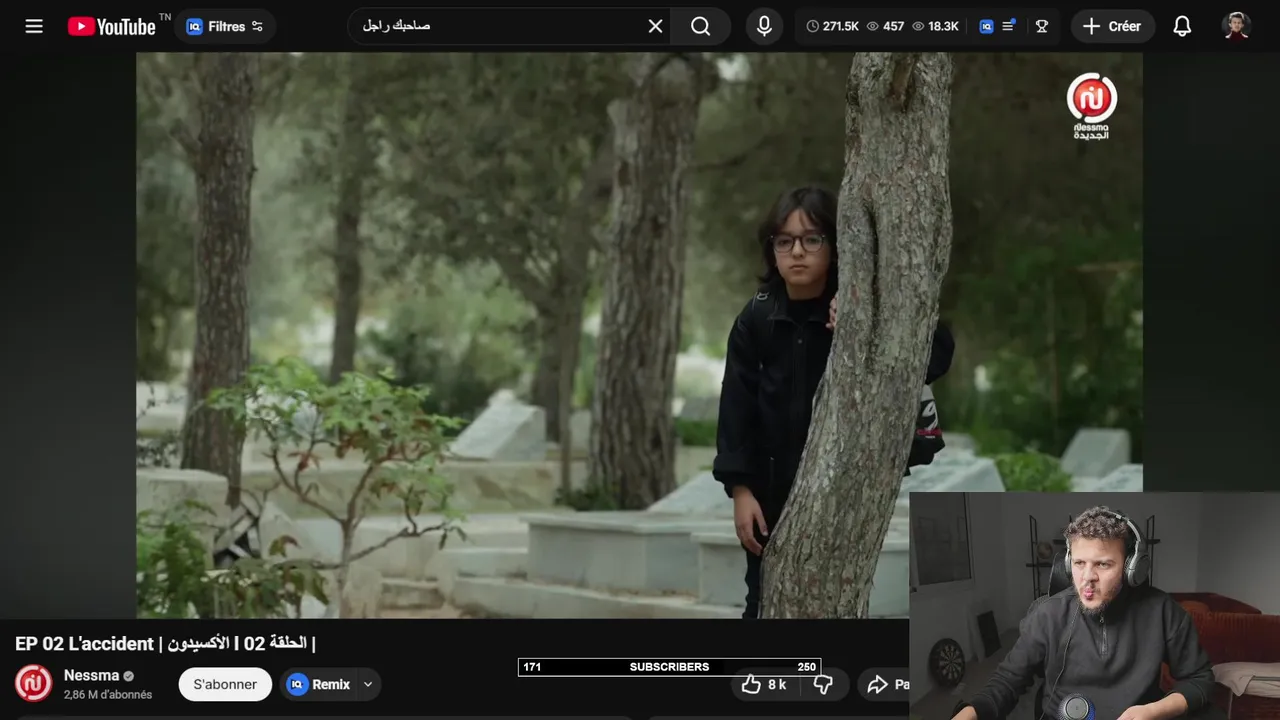The width and height of the screenshot is (1280, 720).
Task: Open the vidIQ toolbar logo icon
Action: click(x=987, y=26)
